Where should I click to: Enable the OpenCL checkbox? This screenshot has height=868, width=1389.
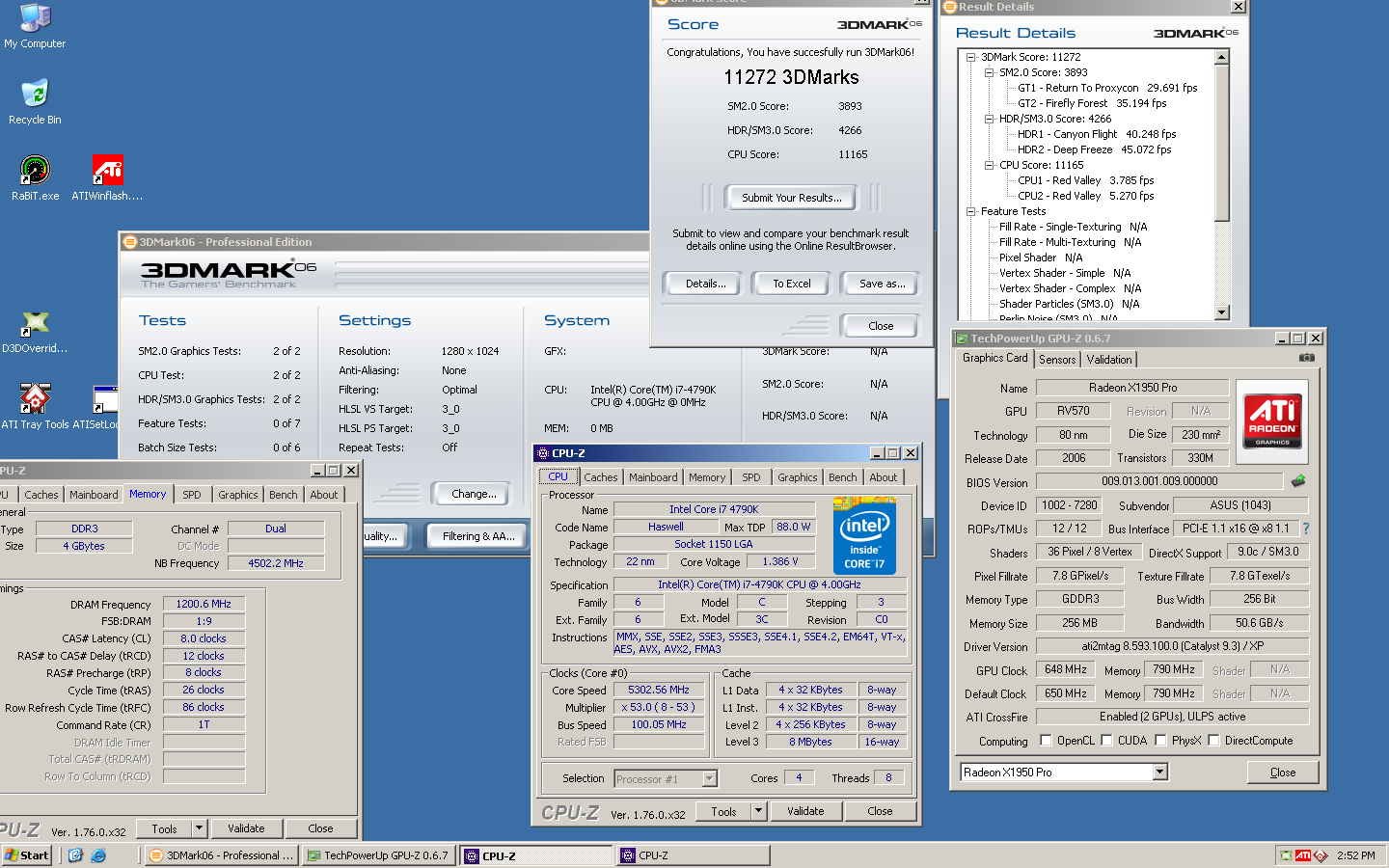[1046, 741]
